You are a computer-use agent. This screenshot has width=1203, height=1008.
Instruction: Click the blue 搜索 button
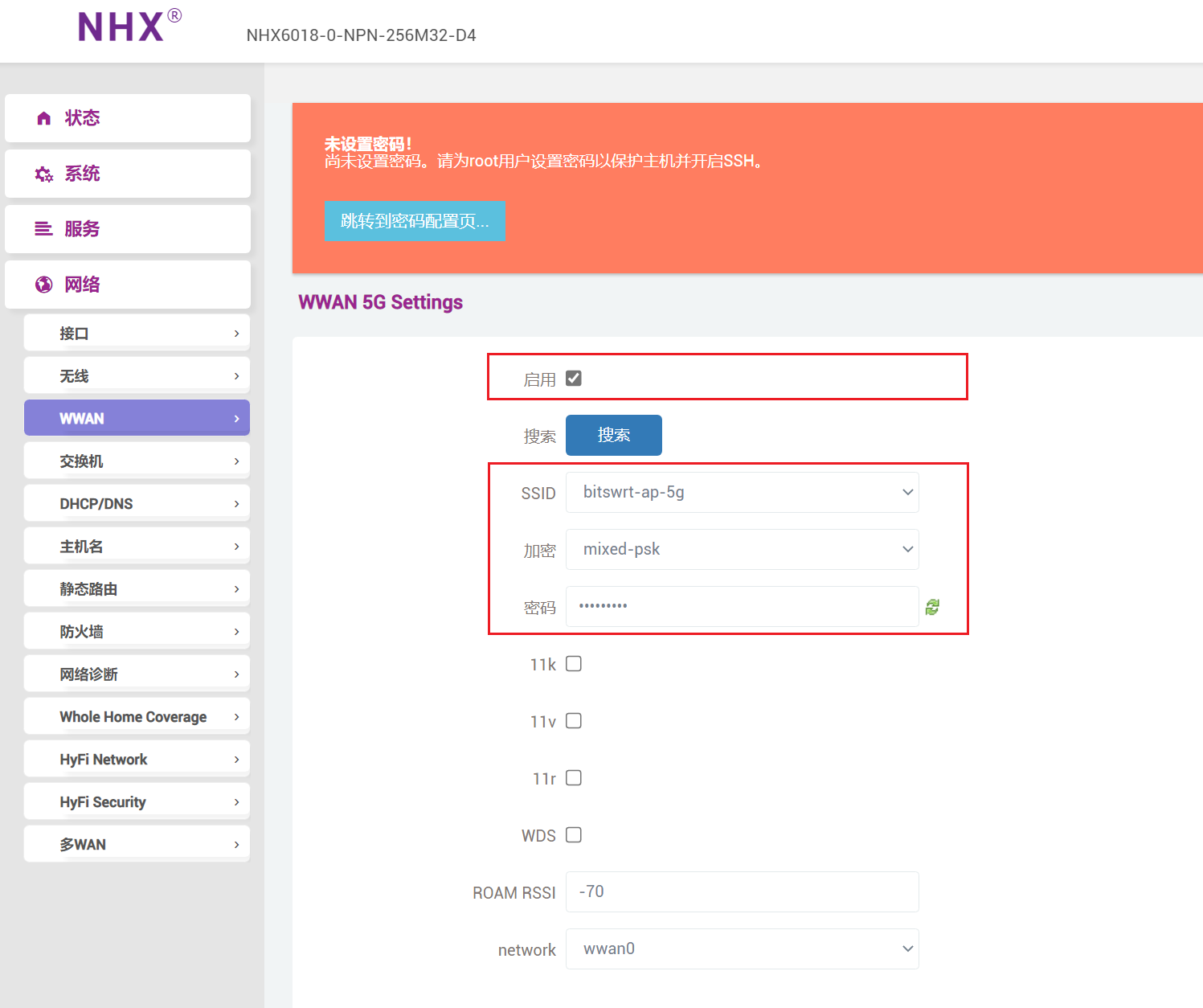(614, 435)
